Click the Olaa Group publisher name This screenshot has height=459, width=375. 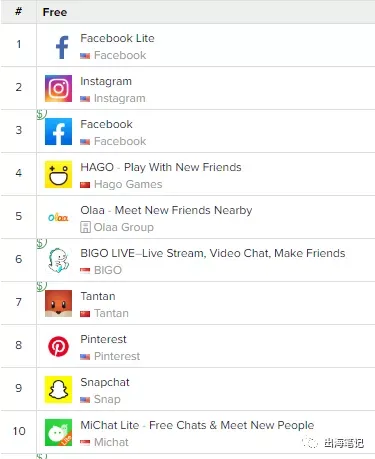click(124, 227)
